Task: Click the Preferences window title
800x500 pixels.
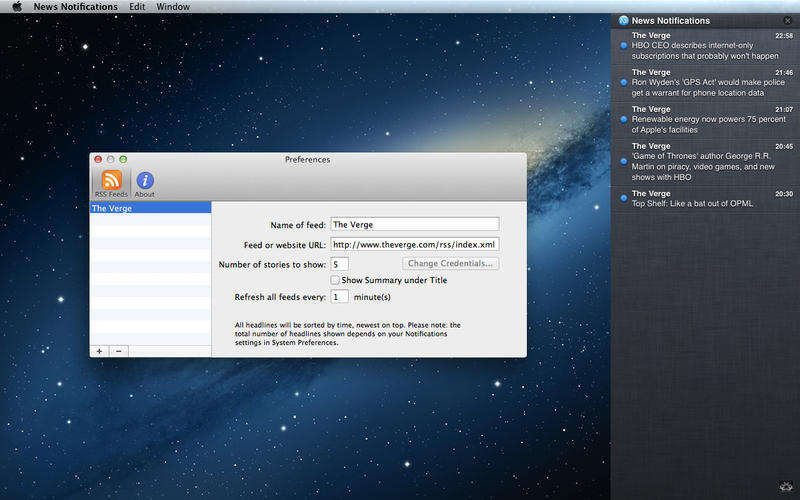Action: pos(307,159)
